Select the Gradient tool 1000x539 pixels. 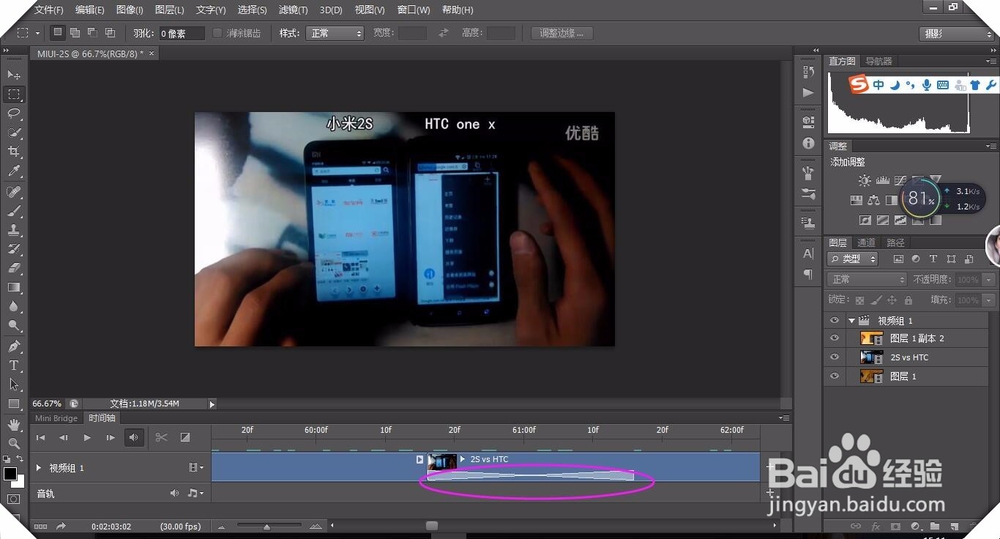click(x=13, y=287)
